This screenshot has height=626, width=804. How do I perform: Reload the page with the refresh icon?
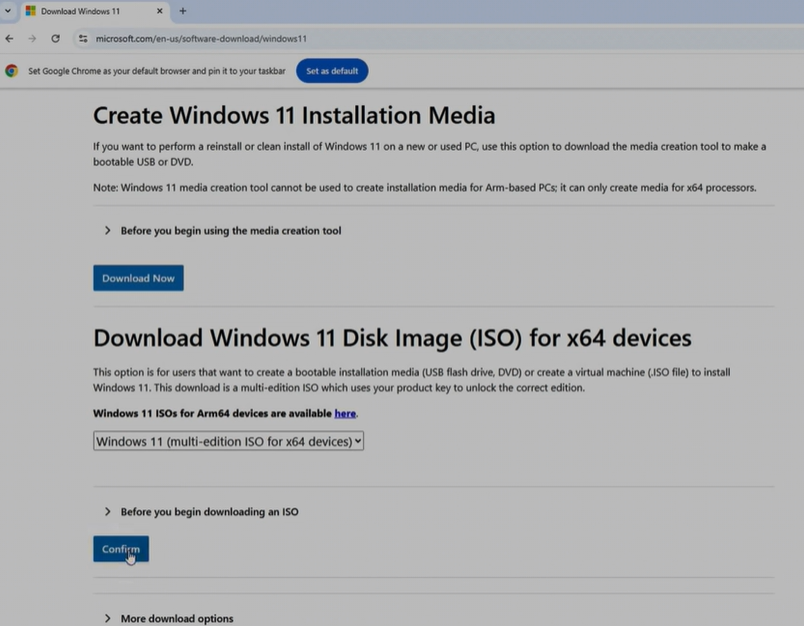click(x=55, y=38)
